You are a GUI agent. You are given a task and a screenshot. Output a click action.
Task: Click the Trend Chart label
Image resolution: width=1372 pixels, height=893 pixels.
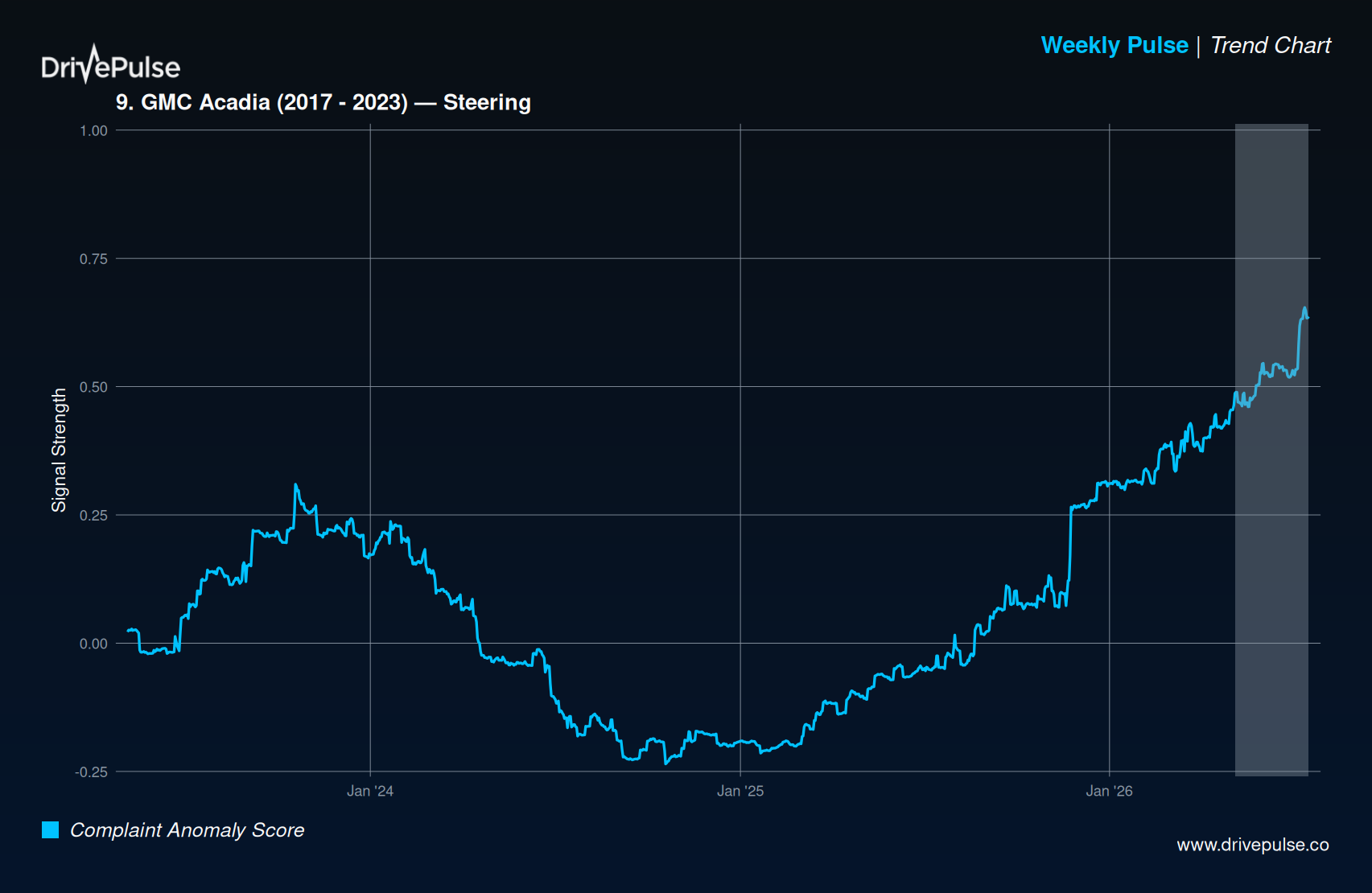click(1271, 45)
